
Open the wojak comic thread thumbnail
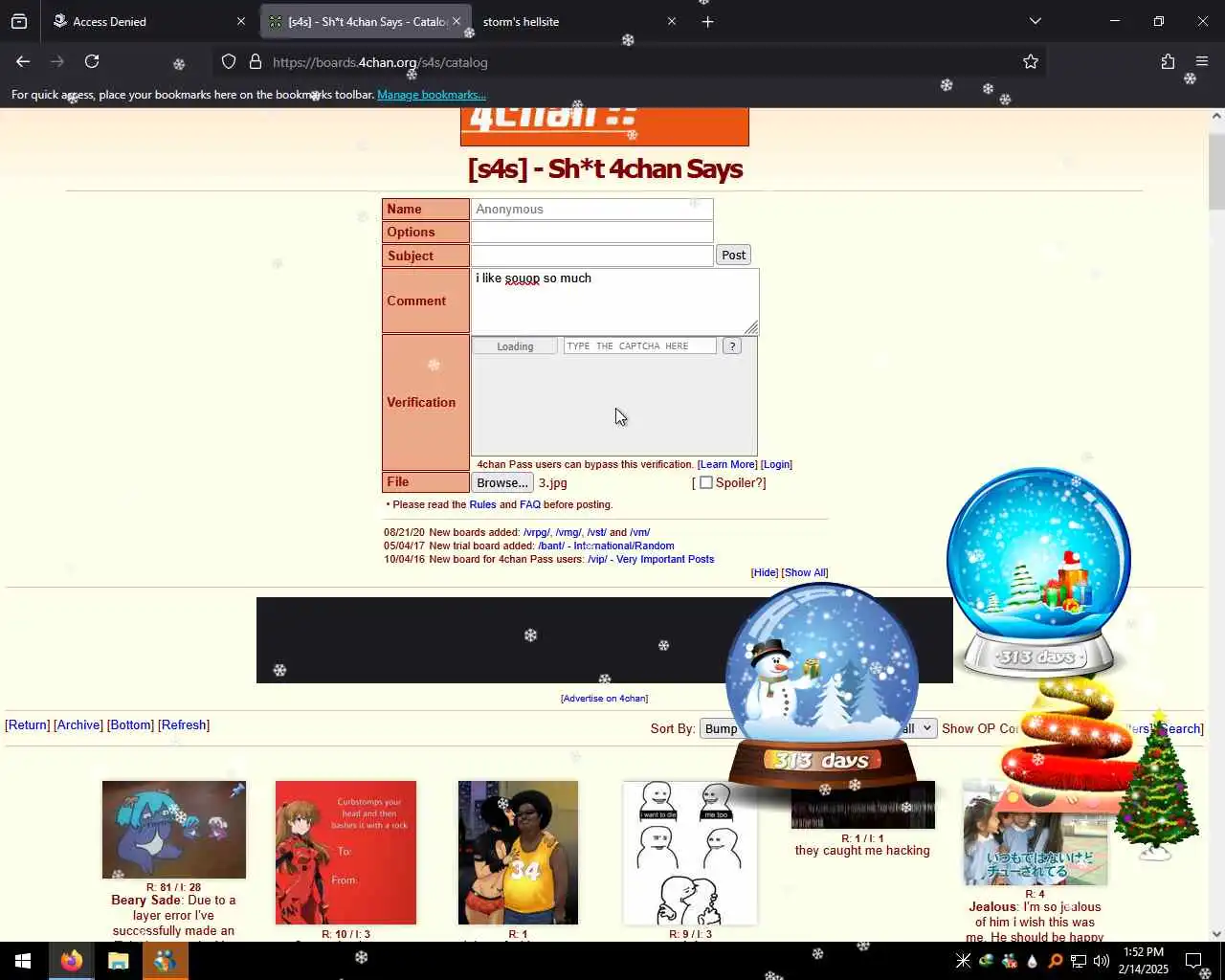click(x=690, y=853)
